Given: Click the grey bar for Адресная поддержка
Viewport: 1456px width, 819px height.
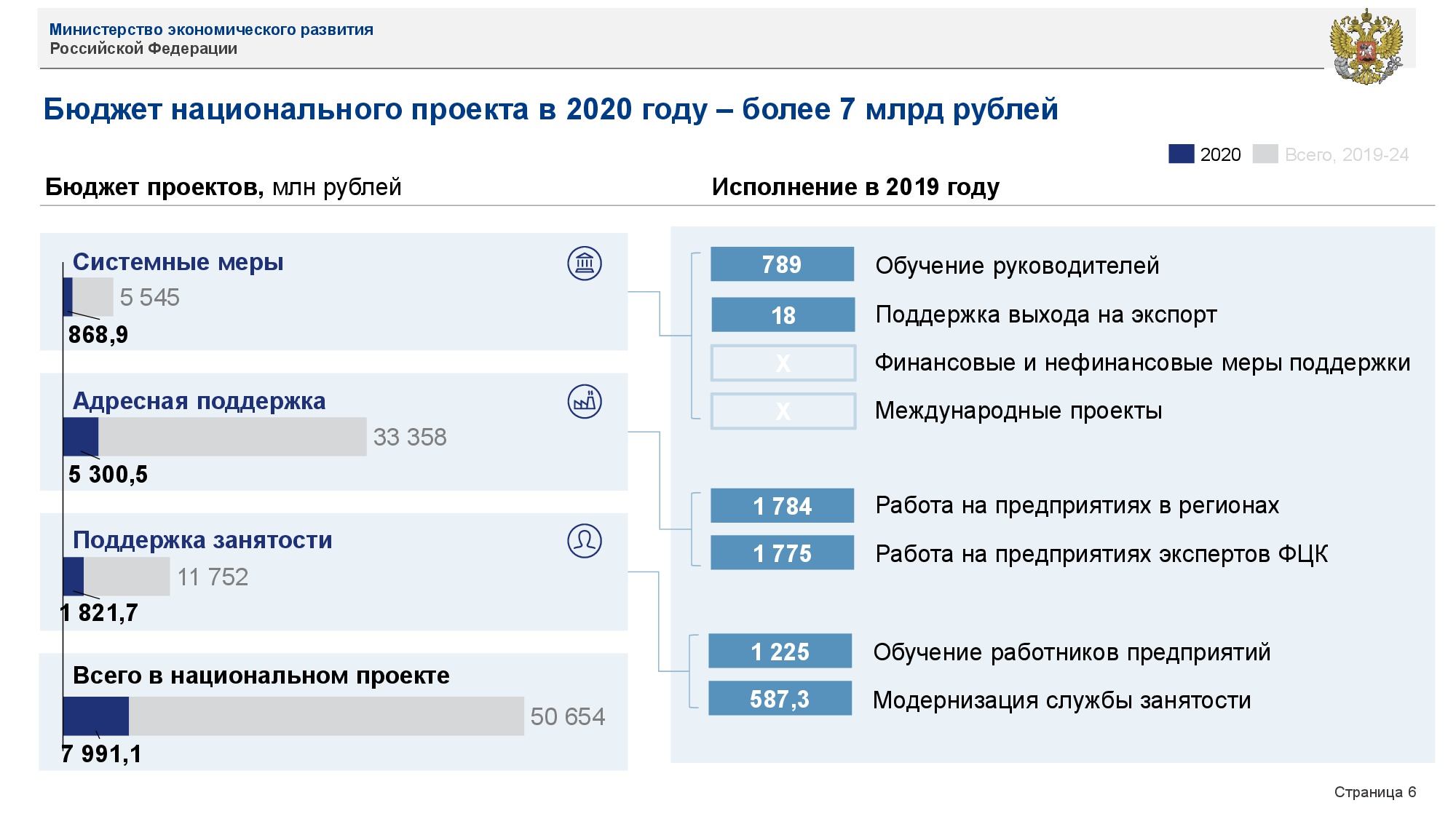Looking at the screenshot, I should (x=232, y=437).
